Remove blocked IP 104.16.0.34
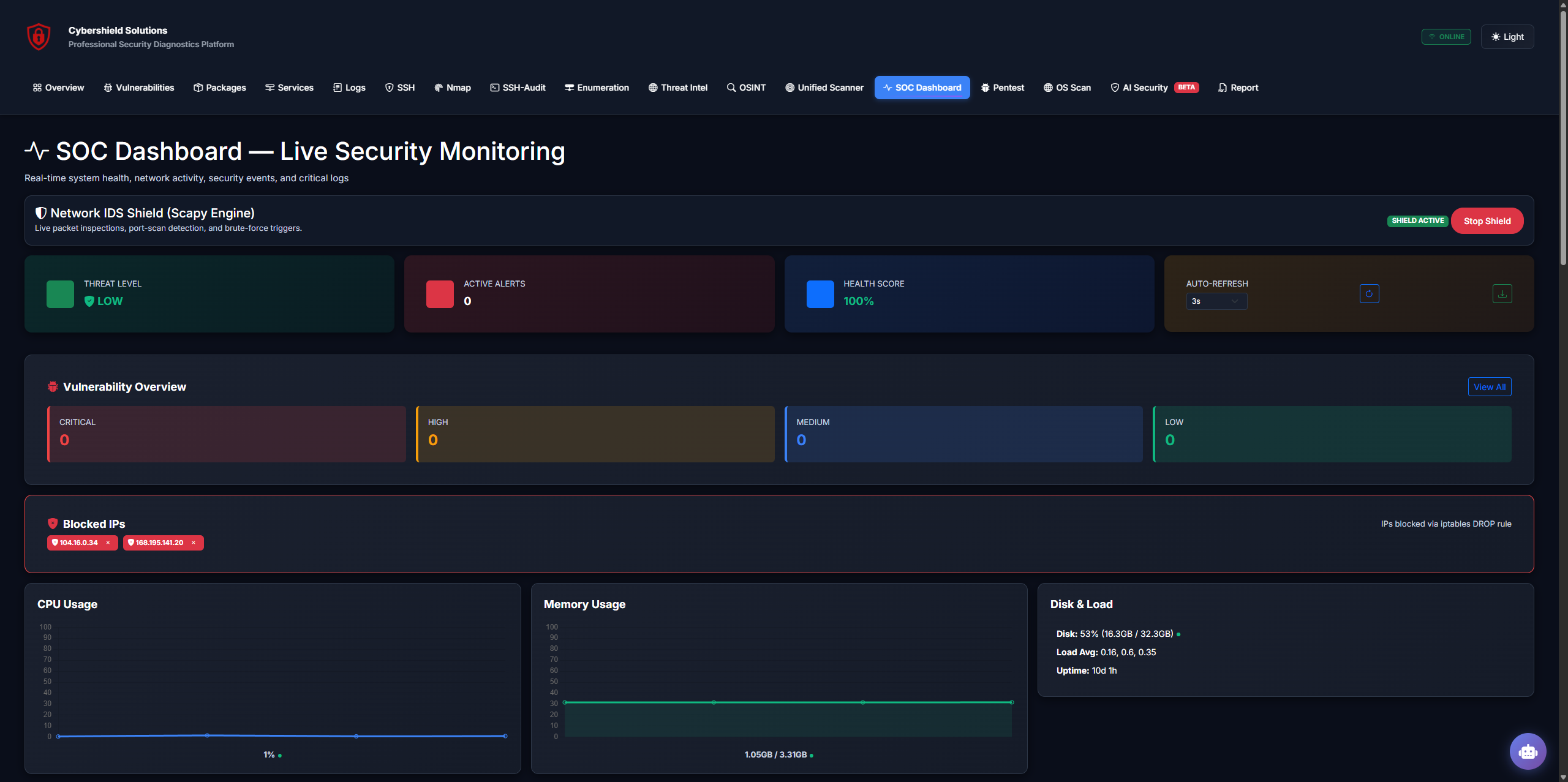Viewport: 1568px width, 782px height. coord(108,543)
